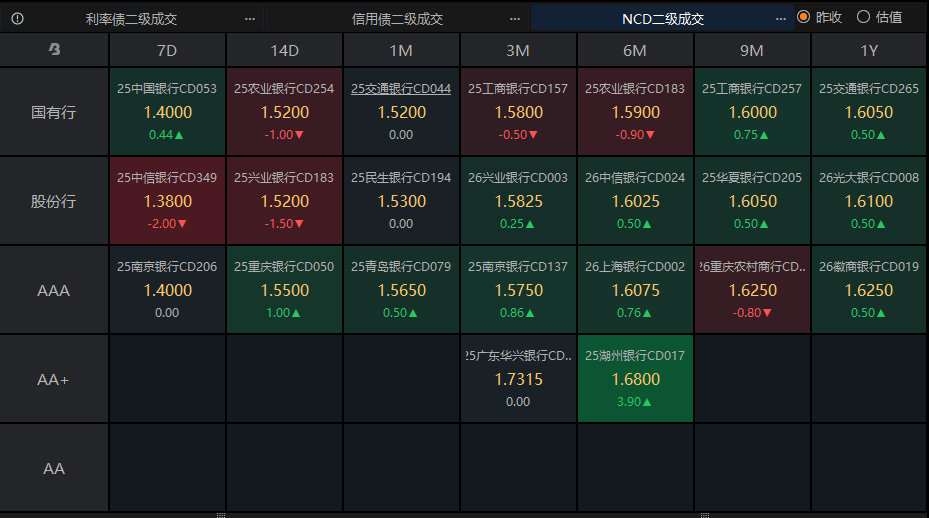This screenshot has height=518, width=929.
Task: Click the 26兴业银行CD003 cell
Action: pyautogui.click(x=518, y=201)
